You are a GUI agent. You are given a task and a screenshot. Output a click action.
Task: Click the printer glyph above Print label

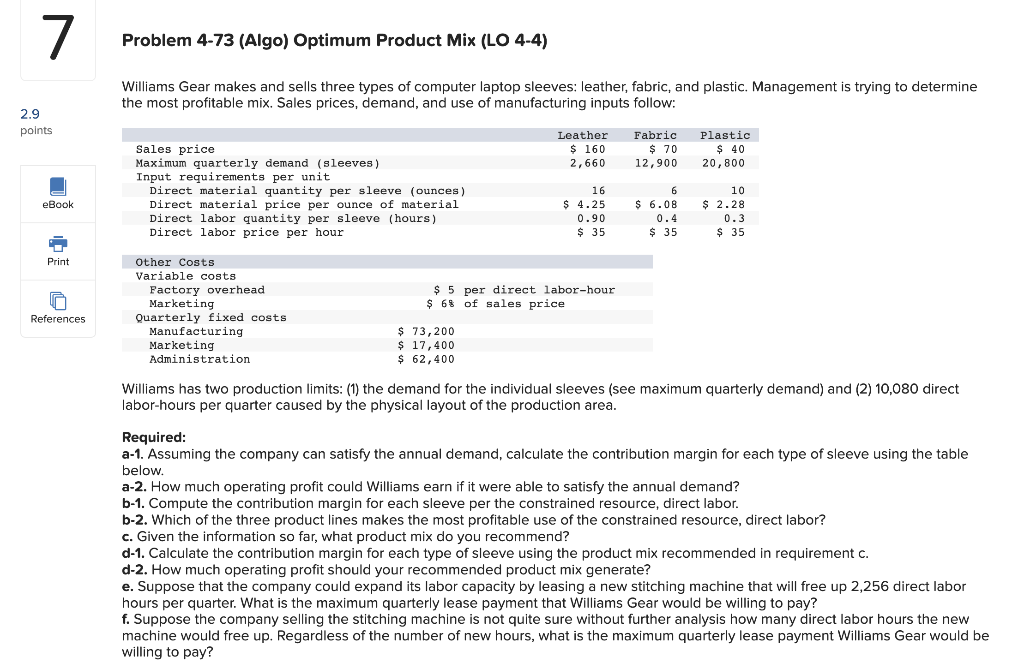click(x=57, y=245)
